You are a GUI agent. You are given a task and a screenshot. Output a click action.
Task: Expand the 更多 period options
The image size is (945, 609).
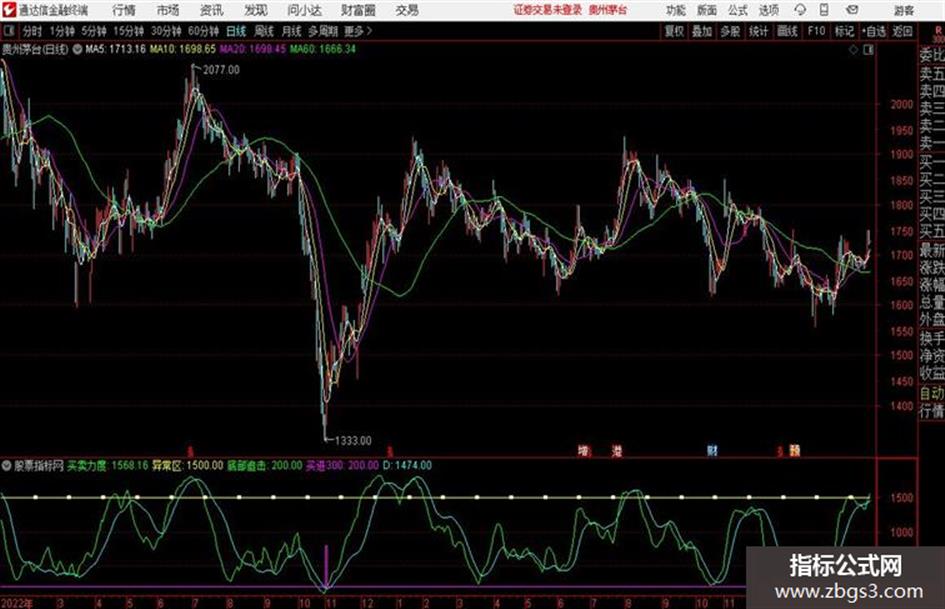coord(358,31)
